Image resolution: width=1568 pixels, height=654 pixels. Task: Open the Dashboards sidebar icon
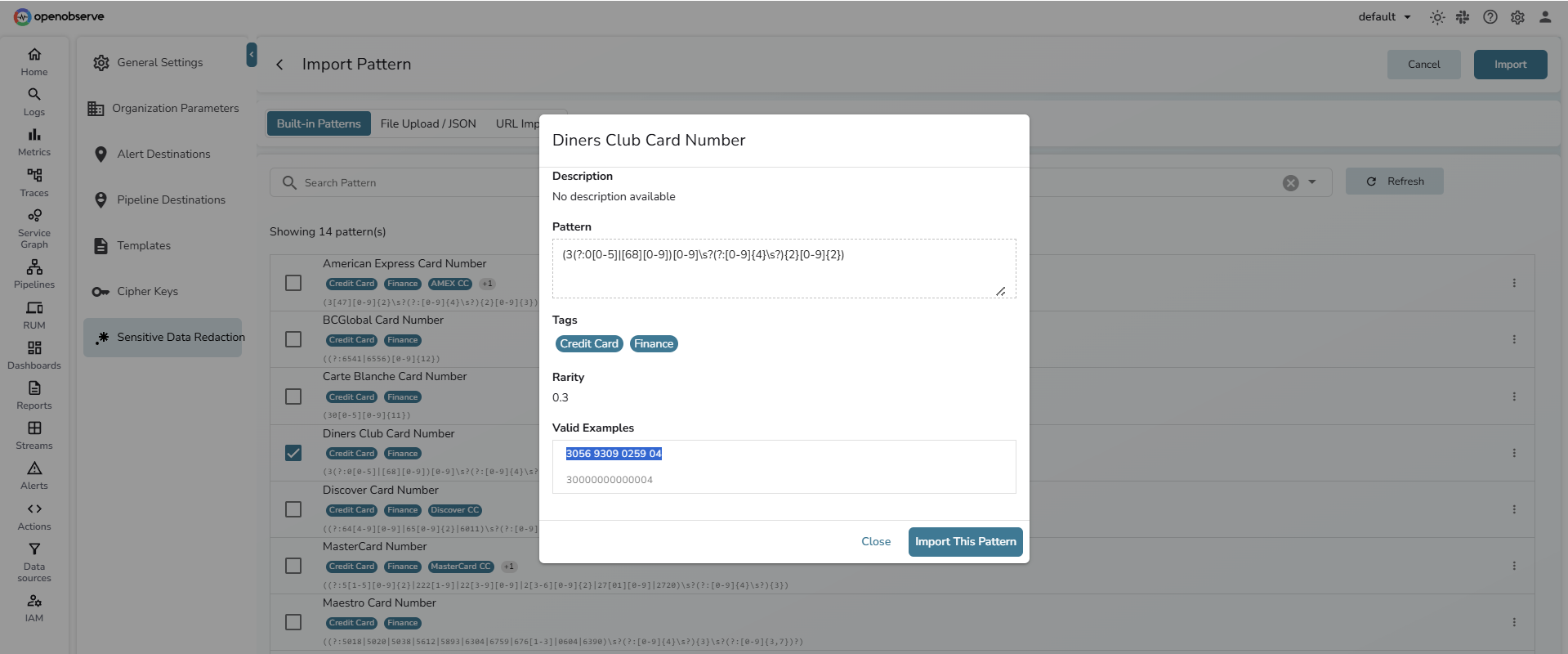[x=34, y=354]
